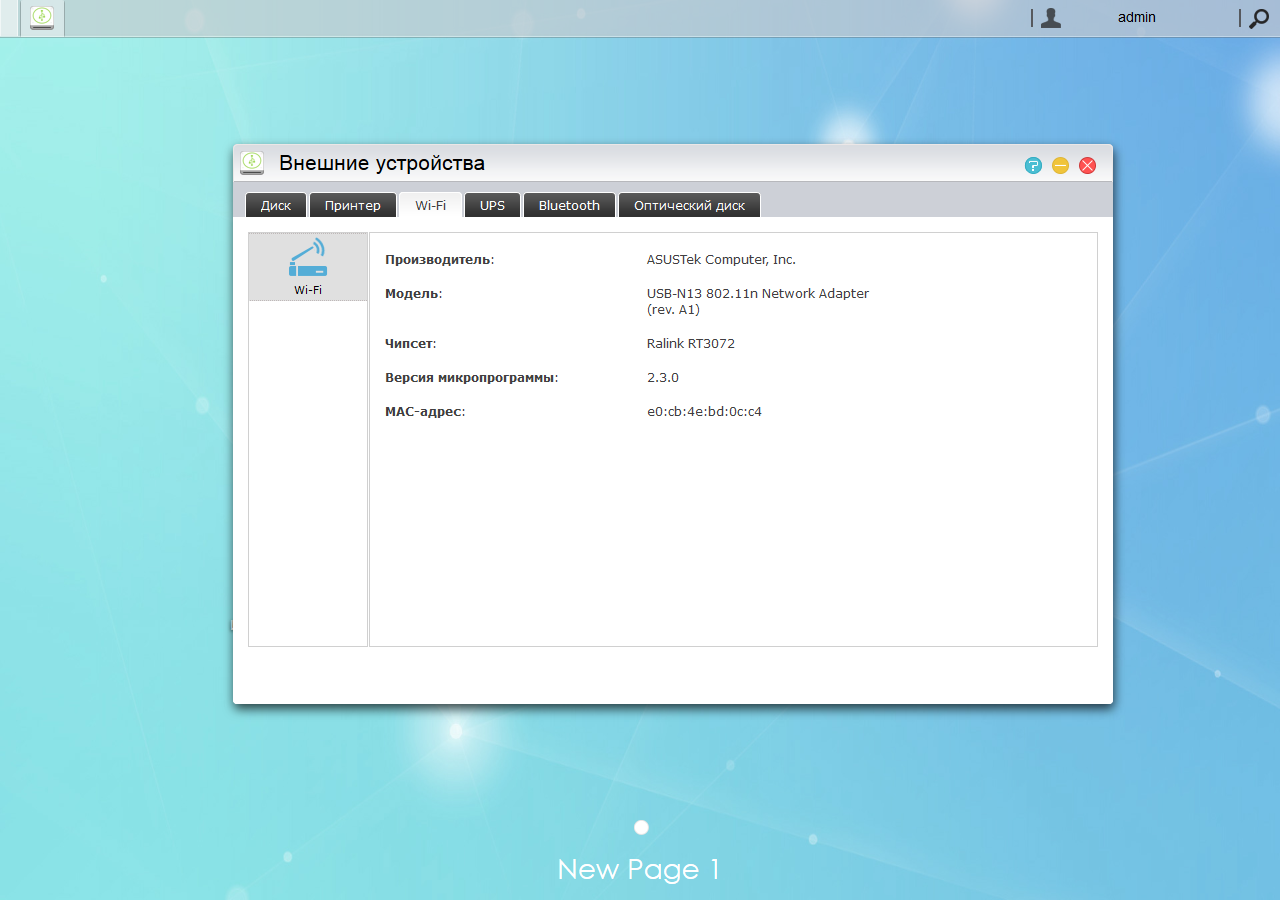Click the Производитель label
Image resolution: width=1280 pixels, height=900 pixels.
pyautogui.click(x=440, y=260)
